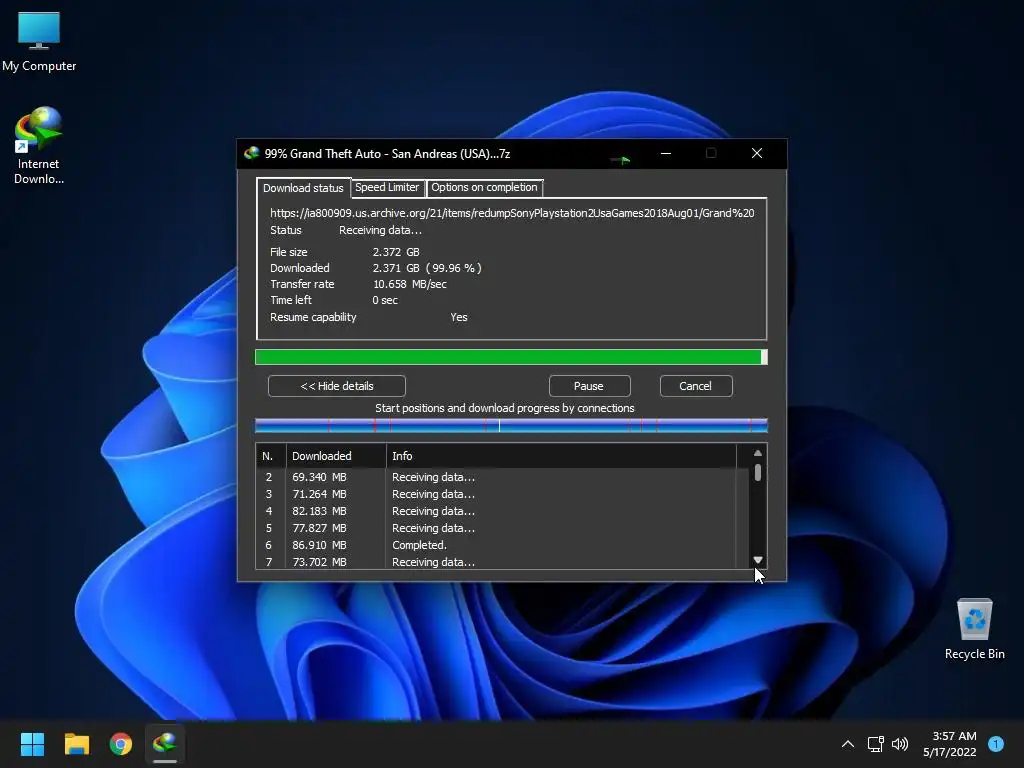Image resolution: width=1024 pixels, height=768 pixels.
Task: Select connection row 3 with 71.264 MB
Action: tap(502, 494)
